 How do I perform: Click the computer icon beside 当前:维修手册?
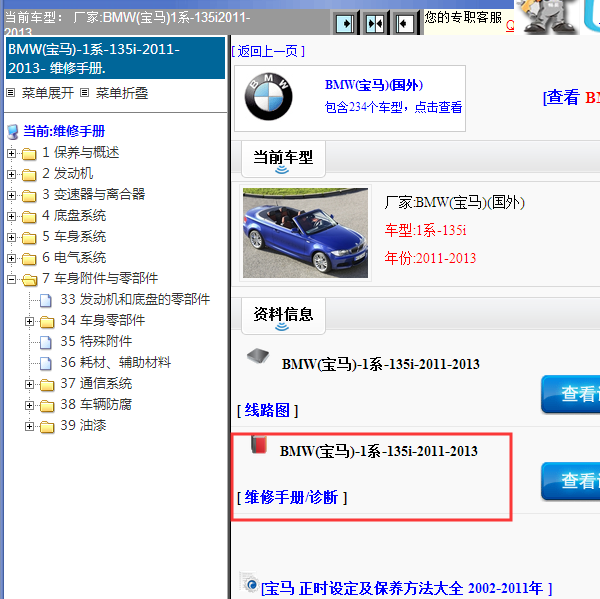pyautogui.click(x=13, y=132)
